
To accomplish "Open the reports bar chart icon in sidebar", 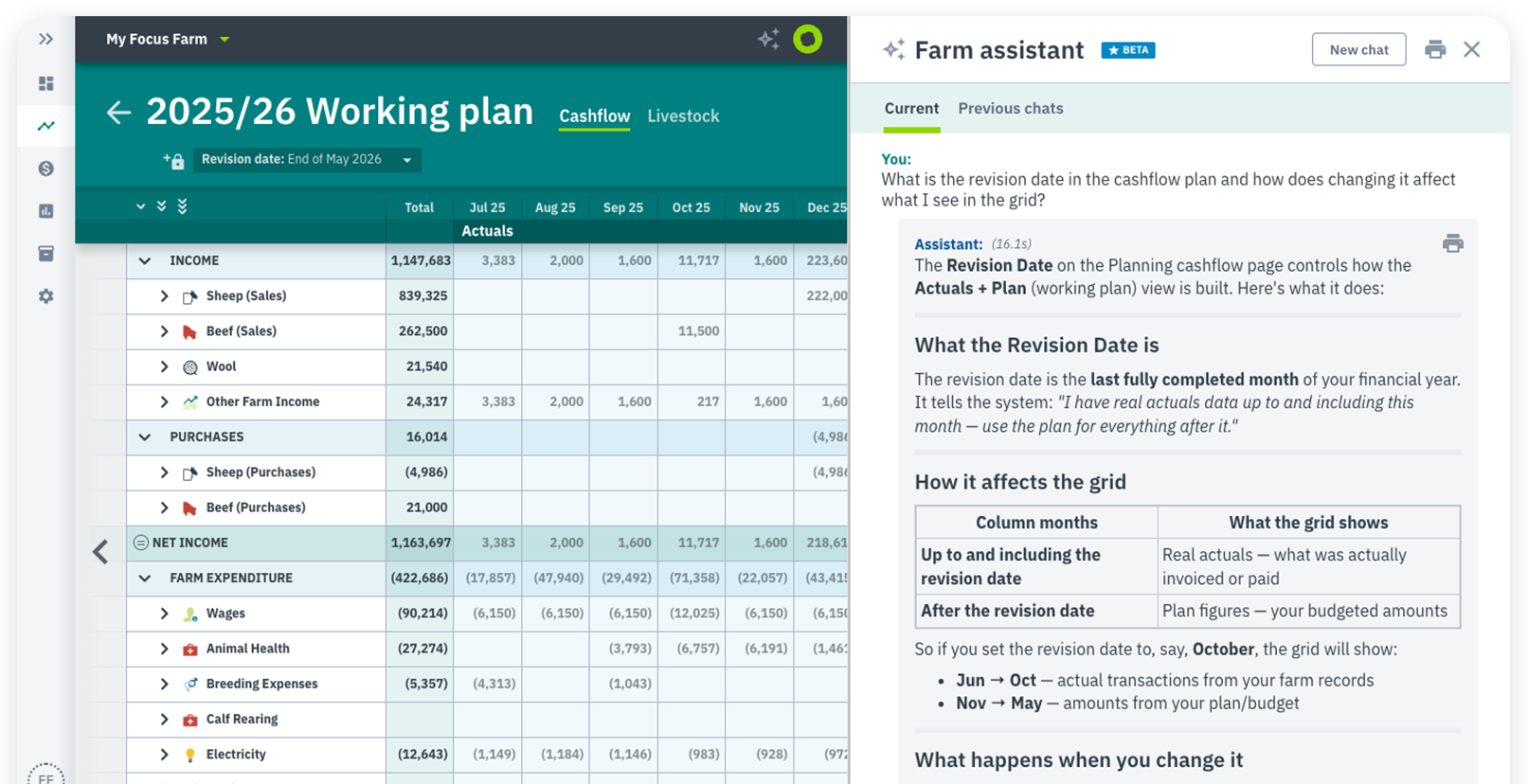I will point(45,211).
